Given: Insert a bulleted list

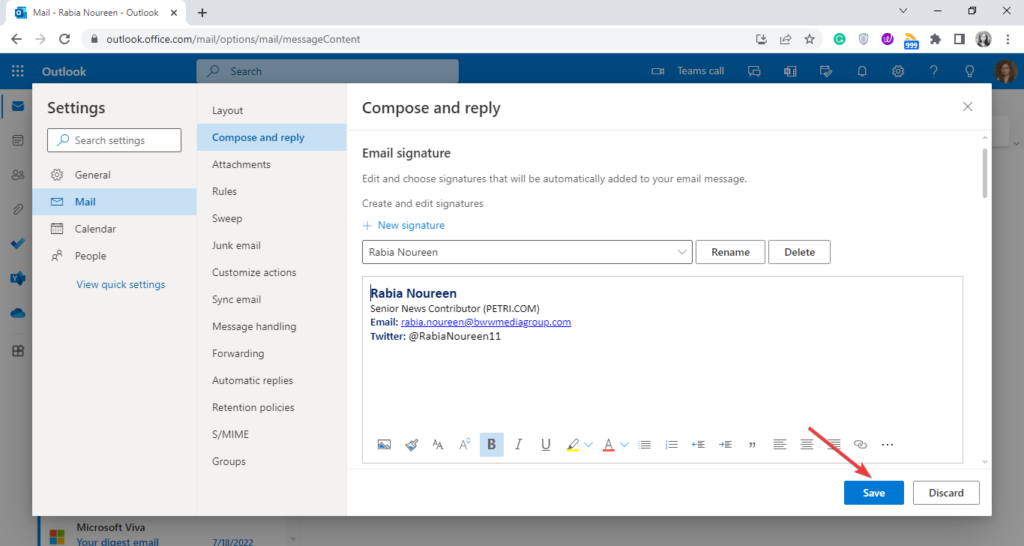Looking at the screenshot, I should 645,445.
